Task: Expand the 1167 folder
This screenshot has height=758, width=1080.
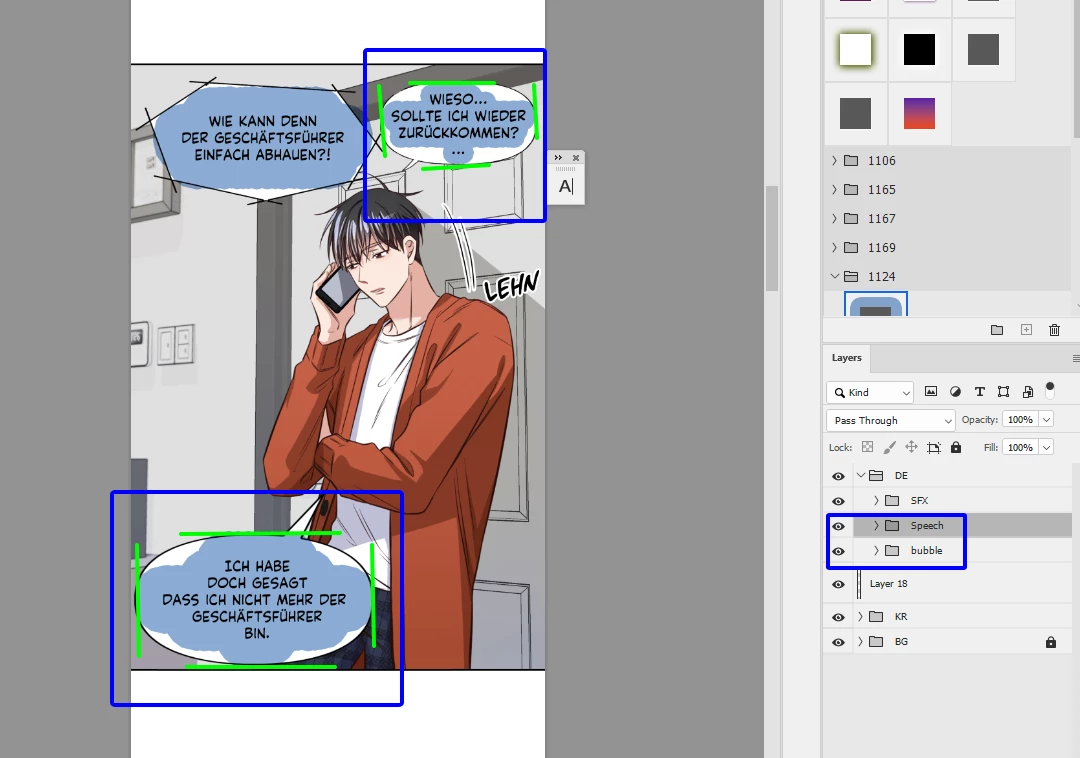Action: (834, 218)
